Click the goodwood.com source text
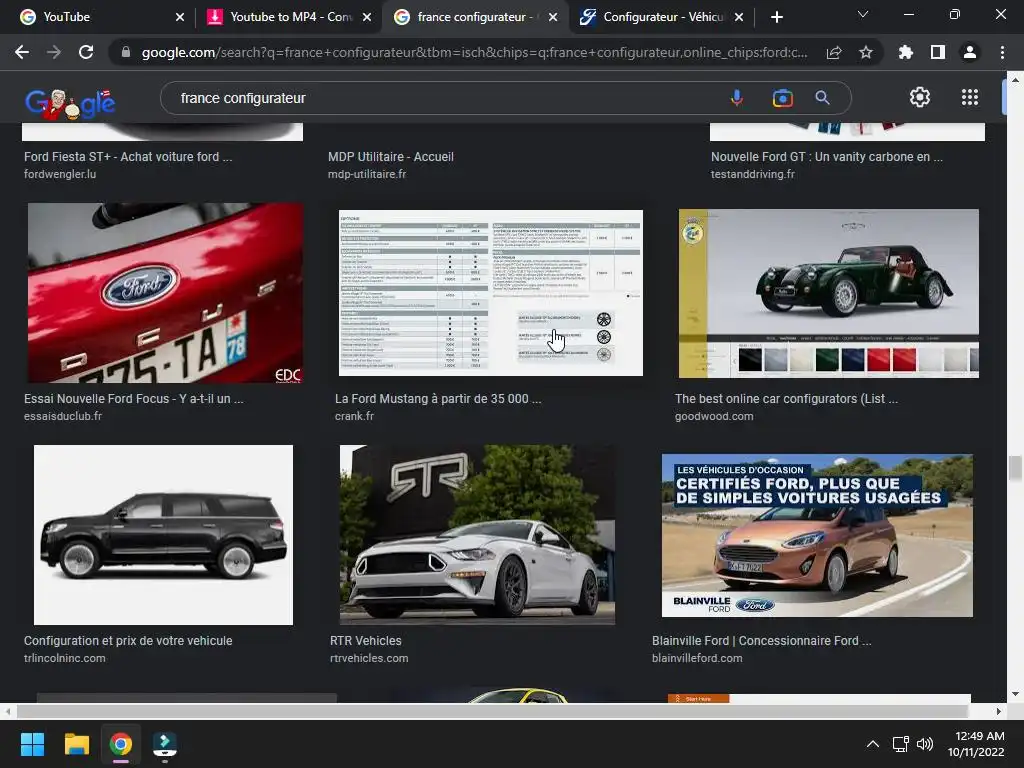1024x768 pixels. tap(714, 416)
